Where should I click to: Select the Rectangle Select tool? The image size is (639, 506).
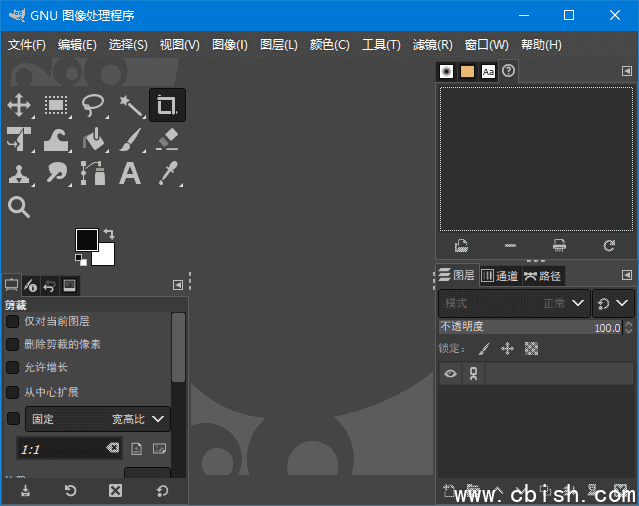pyautogui.click(x=56, y=105)
